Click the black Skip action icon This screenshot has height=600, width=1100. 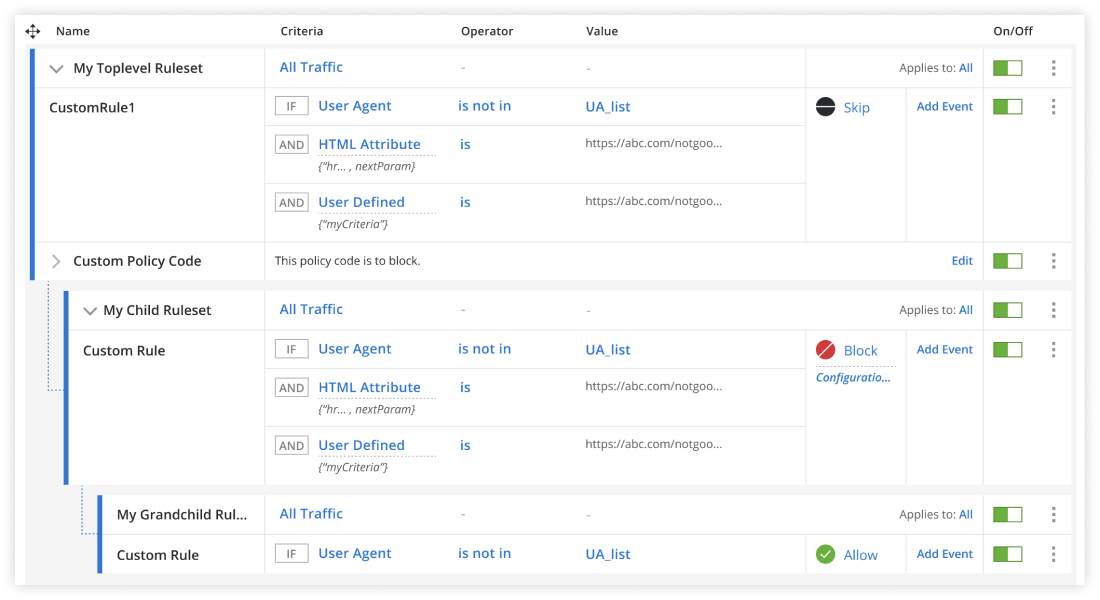pos(825,107)
